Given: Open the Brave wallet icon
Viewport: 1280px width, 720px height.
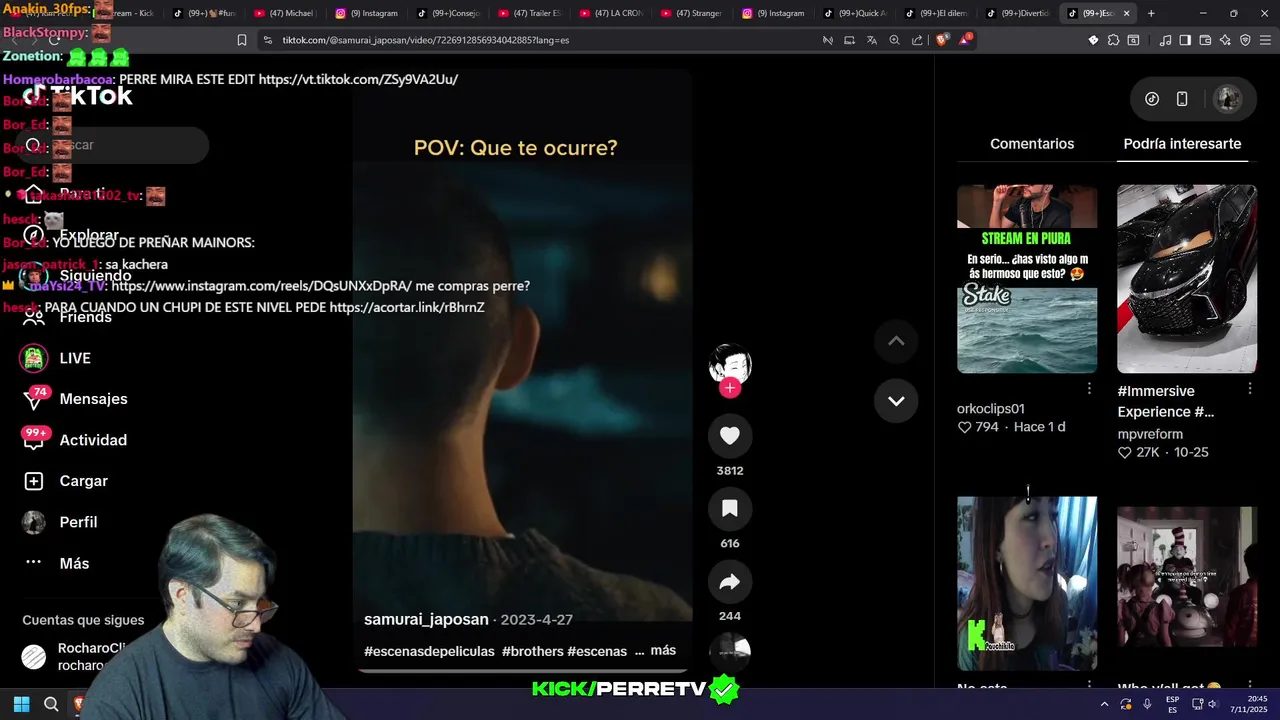Looking at the screenshot, I should (x=1205, y=40).
